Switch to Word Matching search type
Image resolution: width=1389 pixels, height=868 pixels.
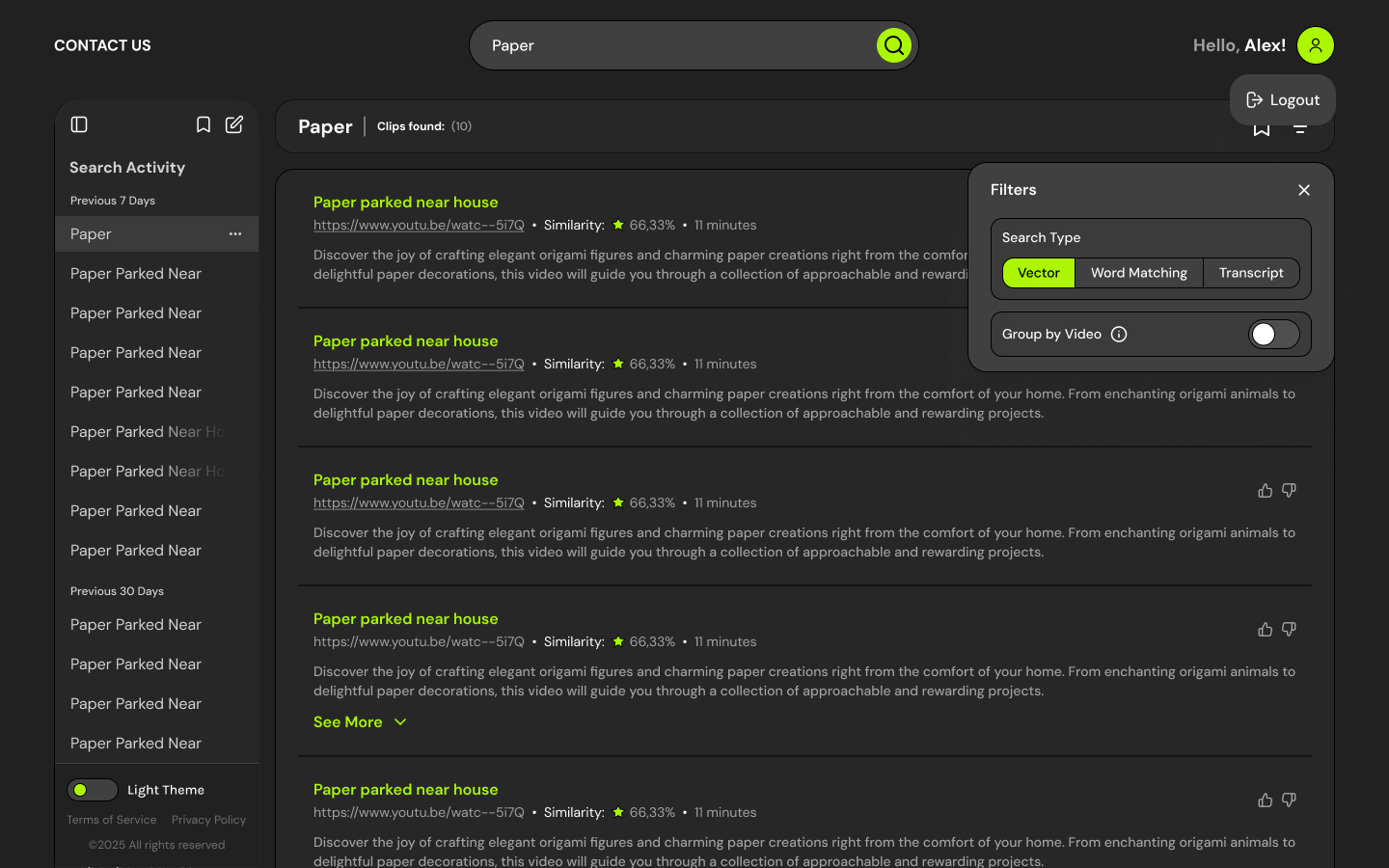pyautogui.click(x=1139, y=273)
